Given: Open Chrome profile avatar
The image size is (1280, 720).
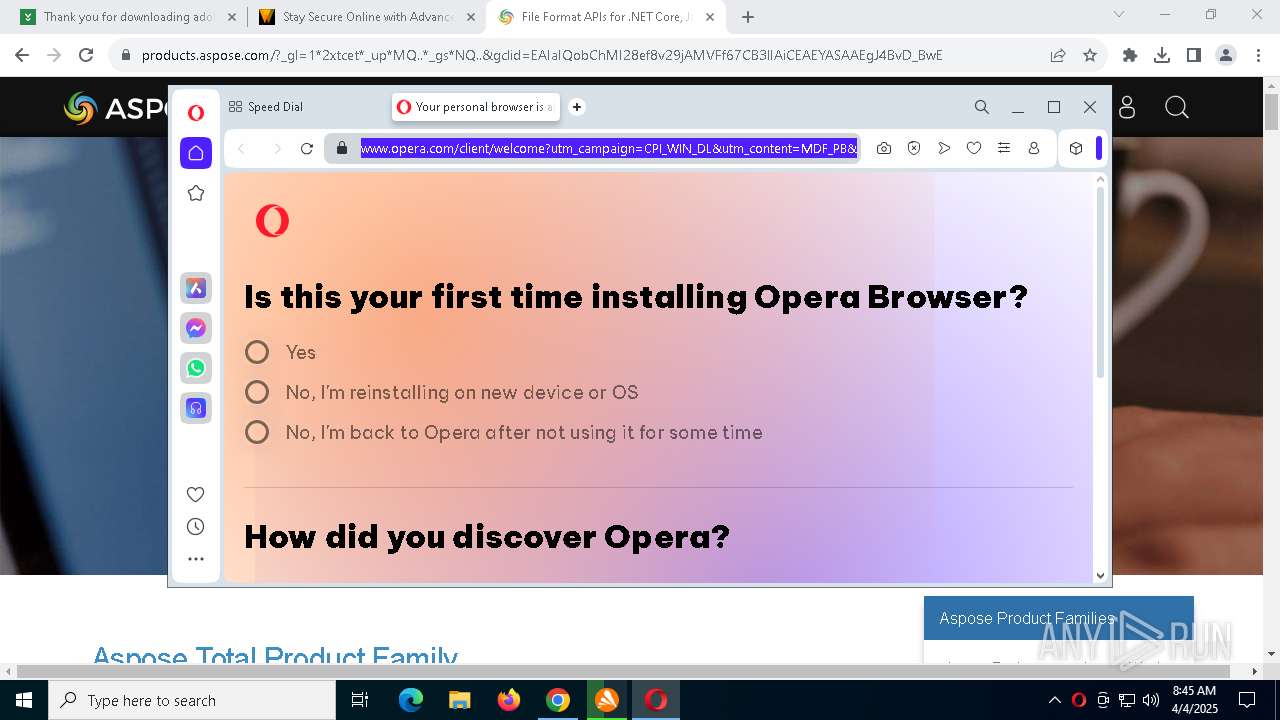Looking at the screenshot, I should (1226, 55).
